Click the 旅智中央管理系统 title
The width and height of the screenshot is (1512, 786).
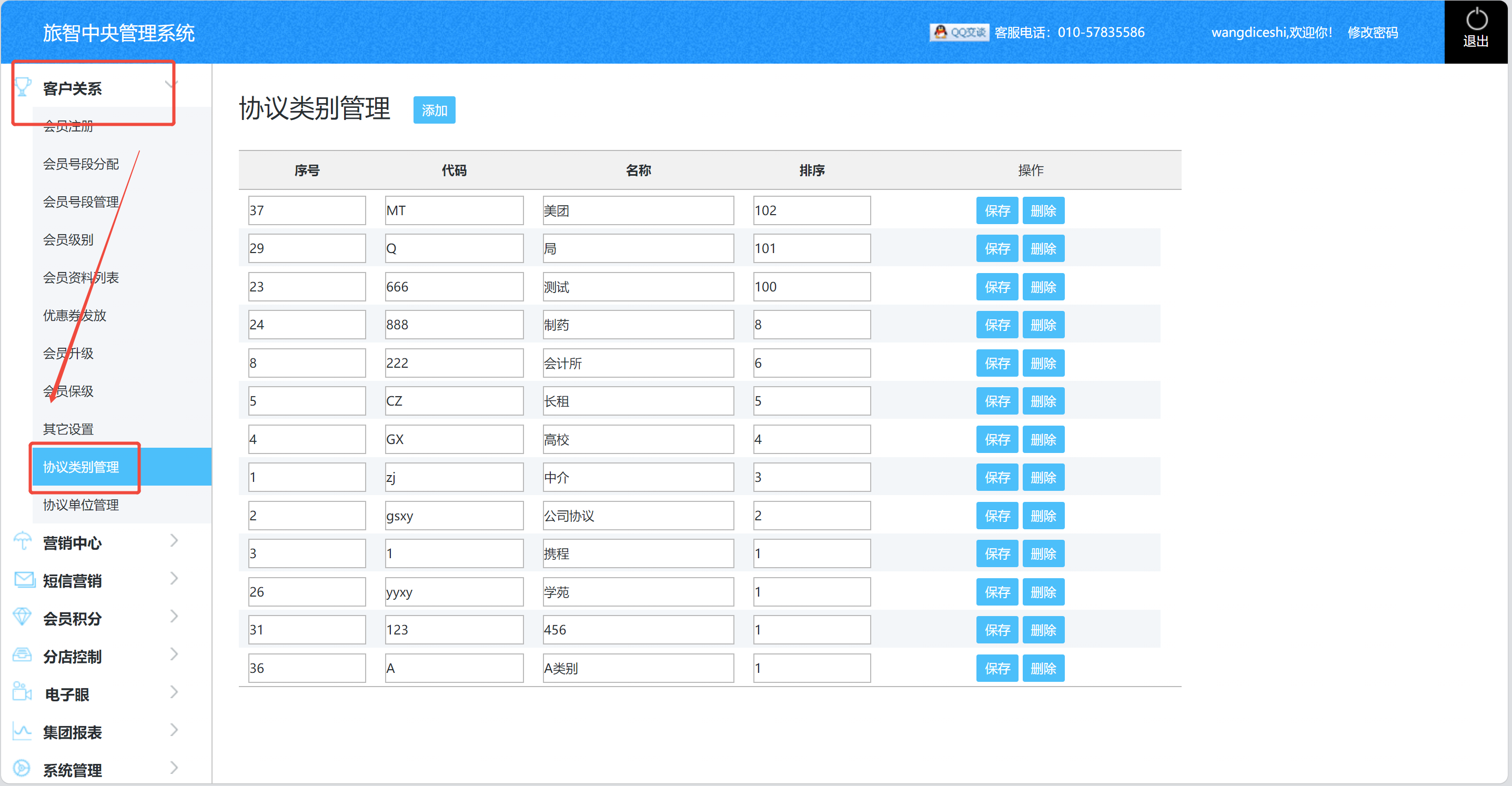[x=118, y=33]
